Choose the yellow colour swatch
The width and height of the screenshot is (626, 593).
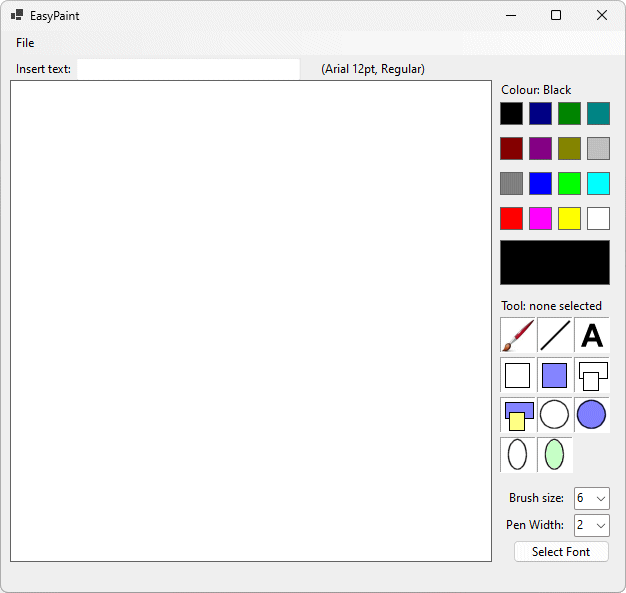569,218
